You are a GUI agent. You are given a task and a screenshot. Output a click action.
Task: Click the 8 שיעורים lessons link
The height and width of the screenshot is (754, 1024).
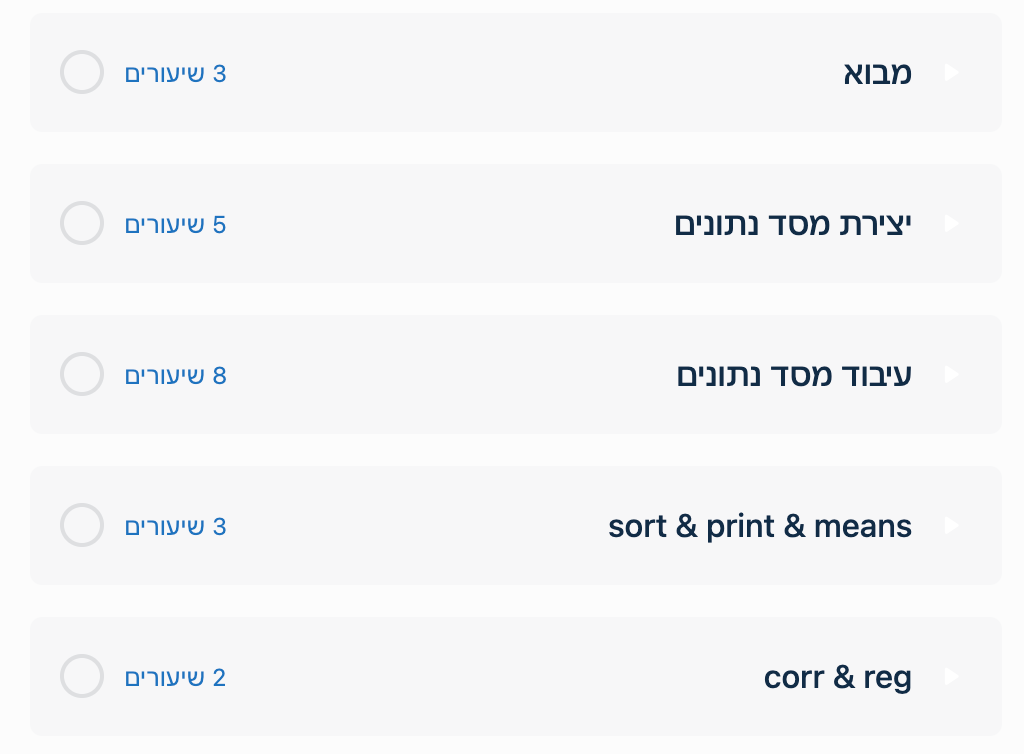click(x=176, y=376)
